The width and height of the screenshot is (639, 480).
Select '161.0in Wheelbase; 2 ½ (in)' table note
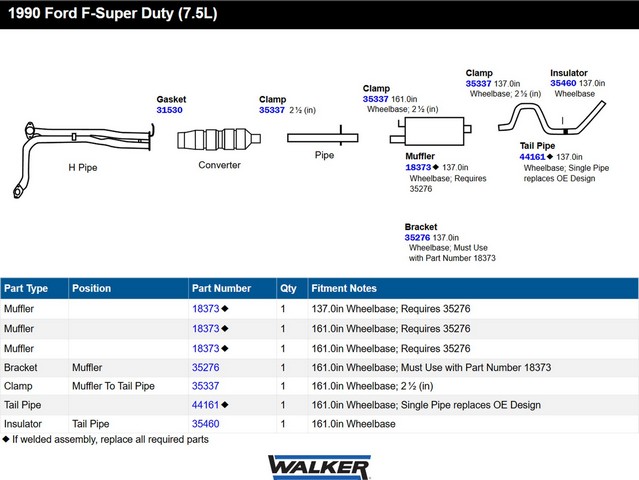372,386
